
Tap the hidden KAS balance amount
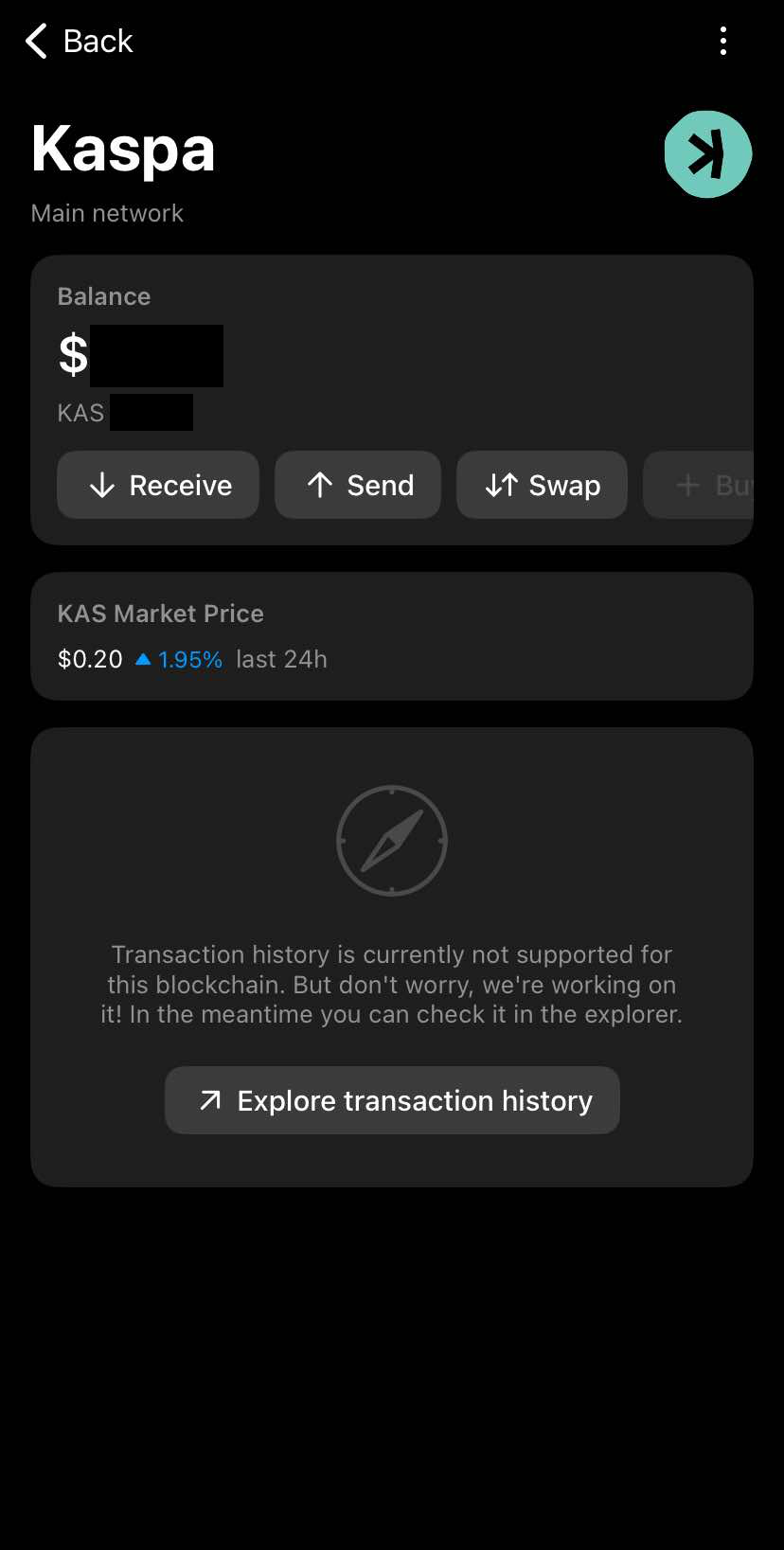point(151,413)
